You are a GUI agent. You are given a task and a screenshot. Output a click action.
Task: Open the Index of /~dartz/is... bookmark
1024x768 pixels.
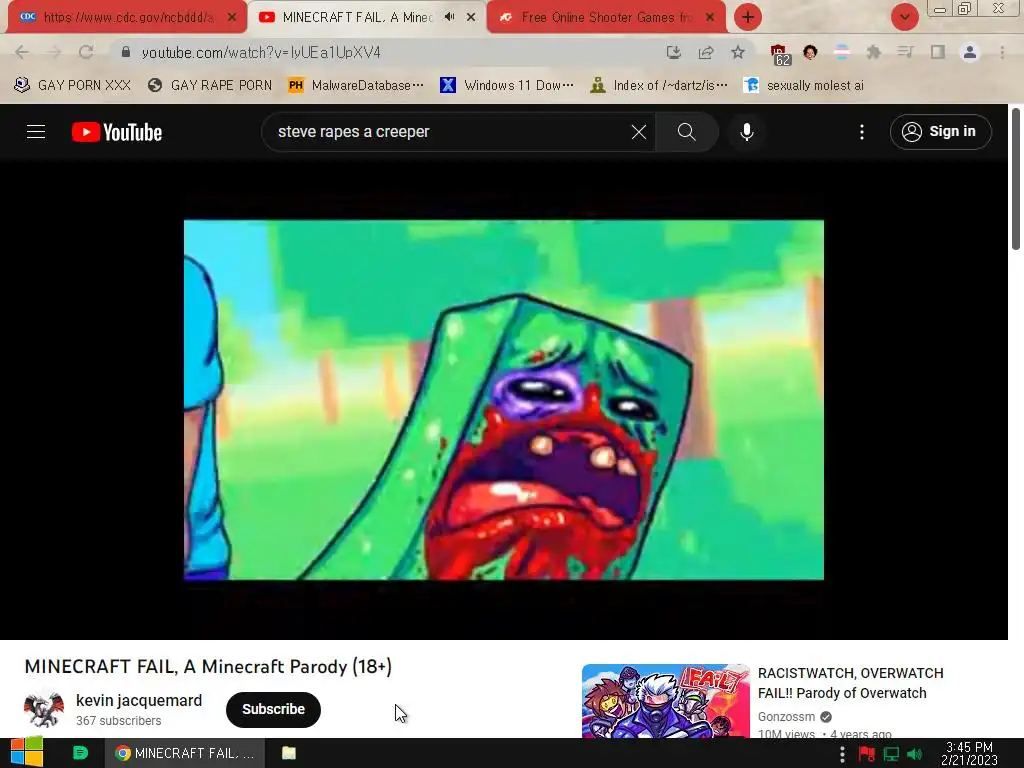pos(658,85)
